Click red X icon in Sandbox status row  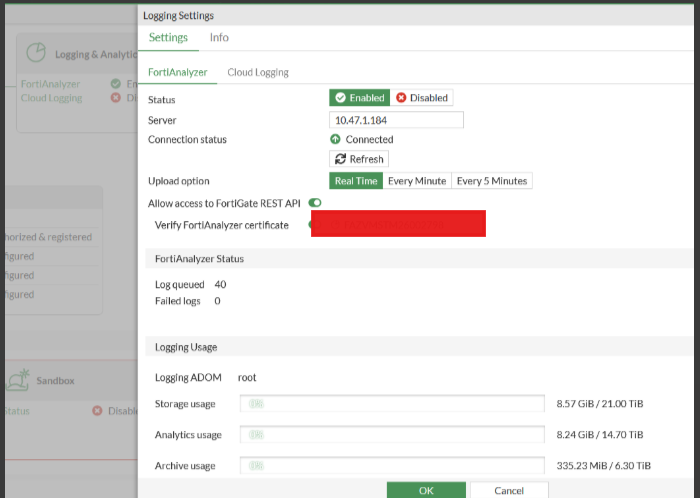click(97, 411)
